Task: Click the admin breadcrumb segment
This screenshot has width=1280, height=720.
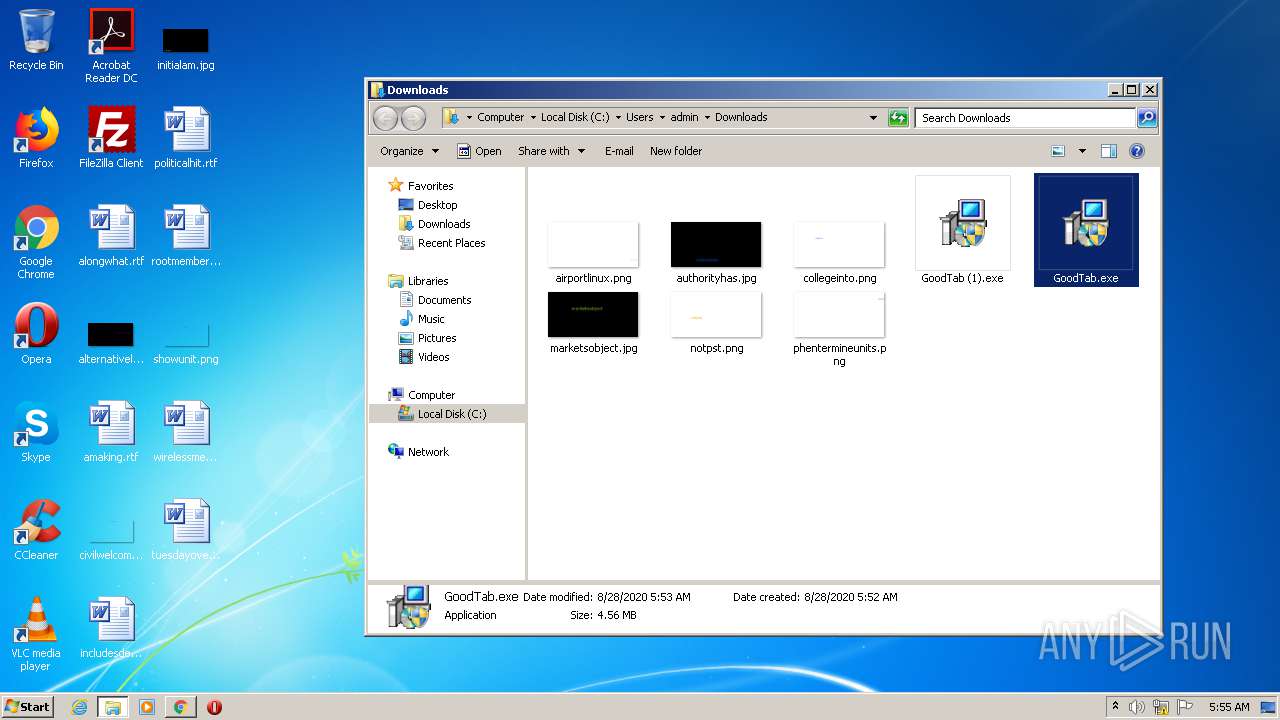Action: (684, 118)
